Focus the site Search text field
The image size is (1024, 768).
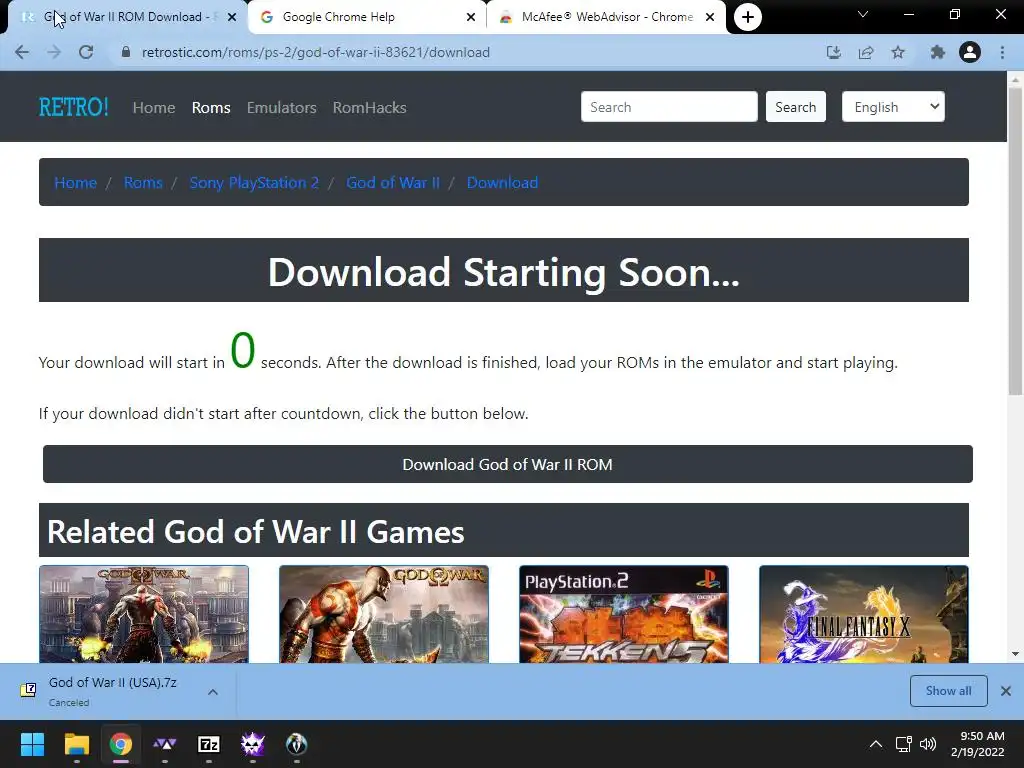pos(669,106)
